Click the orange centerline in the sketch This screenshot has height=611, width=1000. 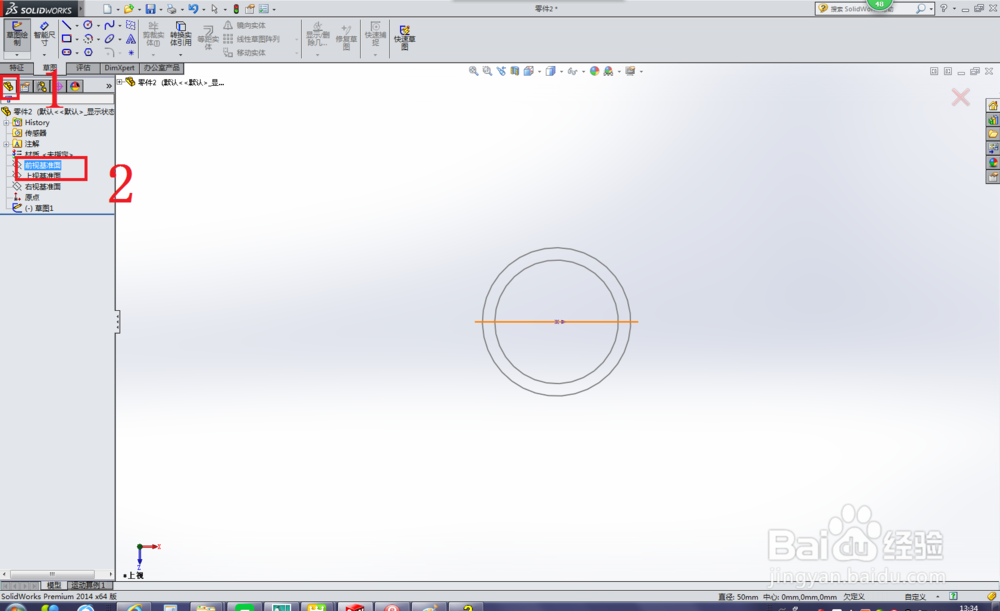556,321
